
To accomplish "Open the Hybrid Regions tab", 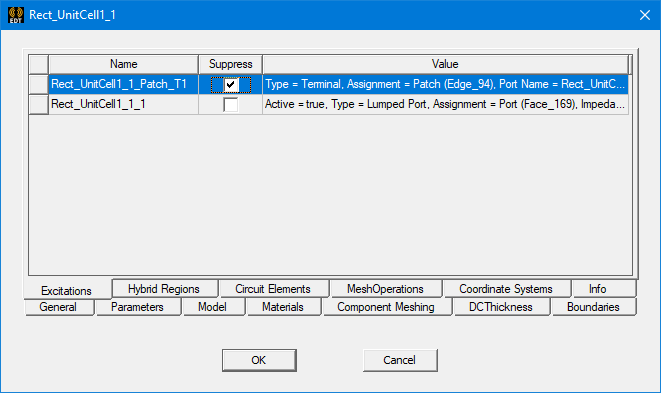I will pos(164,289).
